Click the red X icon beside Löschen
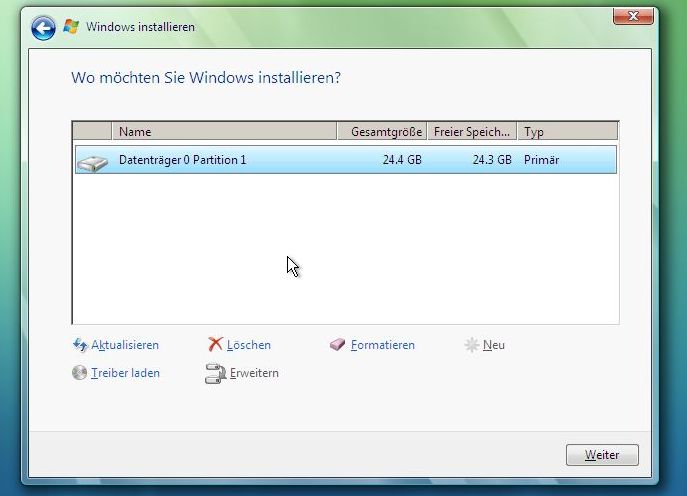The width and height of the screenshot is (687, 496). point(215,344)
